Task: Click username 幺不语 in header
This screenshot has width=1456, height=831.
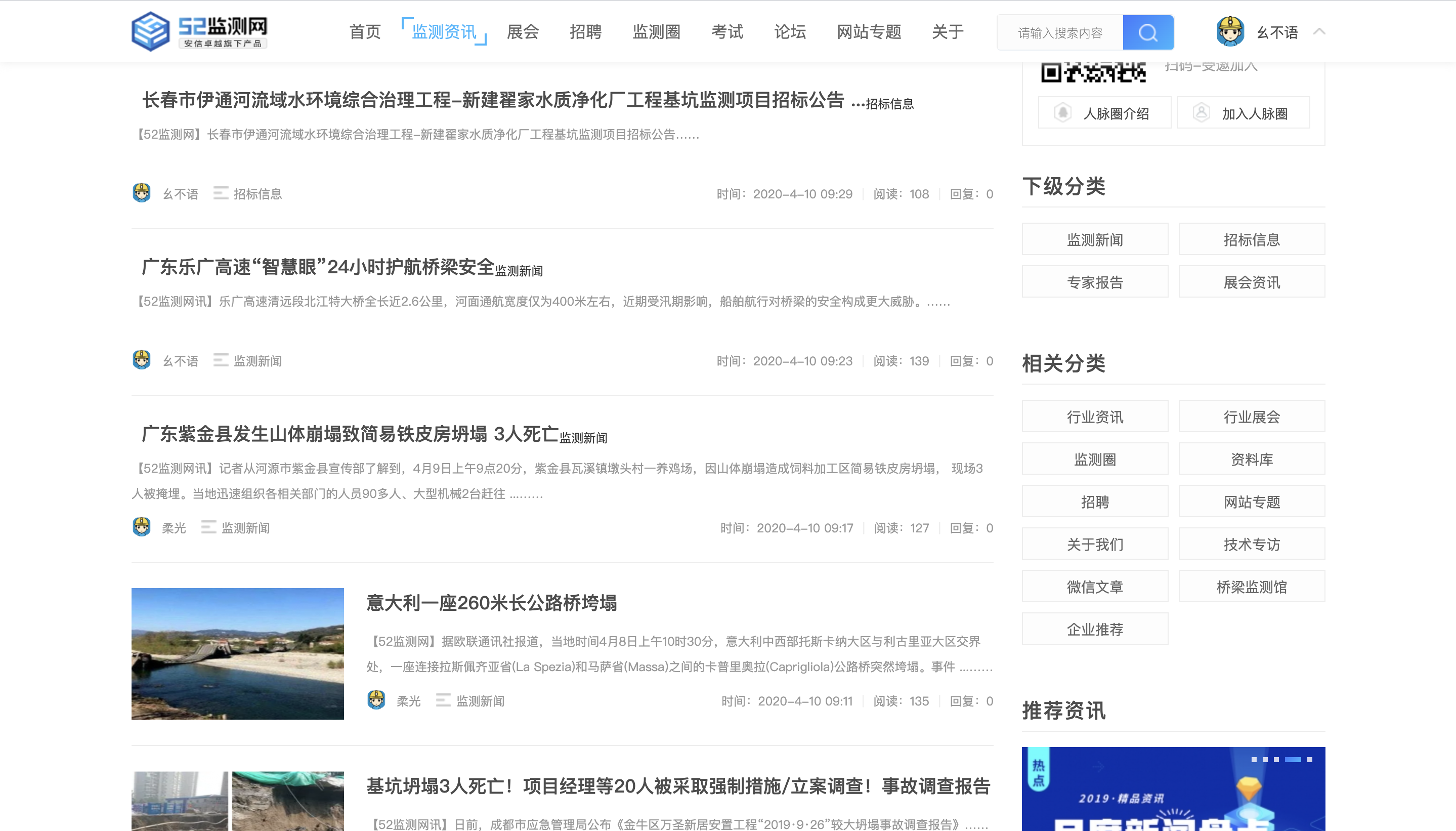Action: pos(1277,32)
